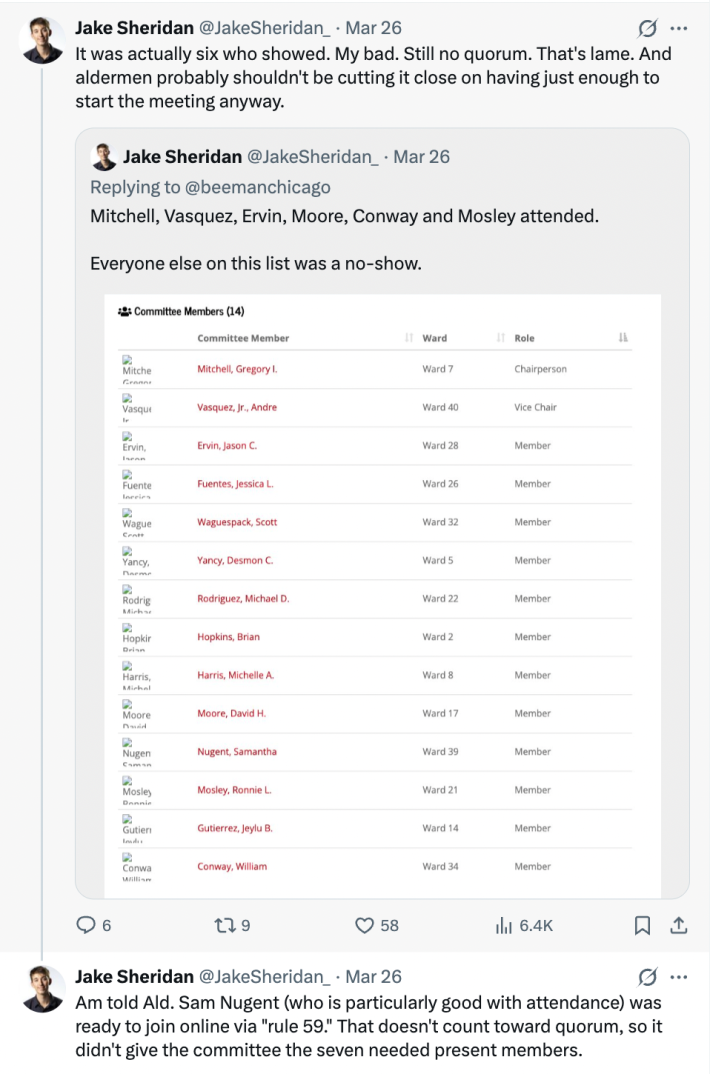Click Conway, William committee member link
The width and height of the screenshot is (710, 1074).
(232, 866)
